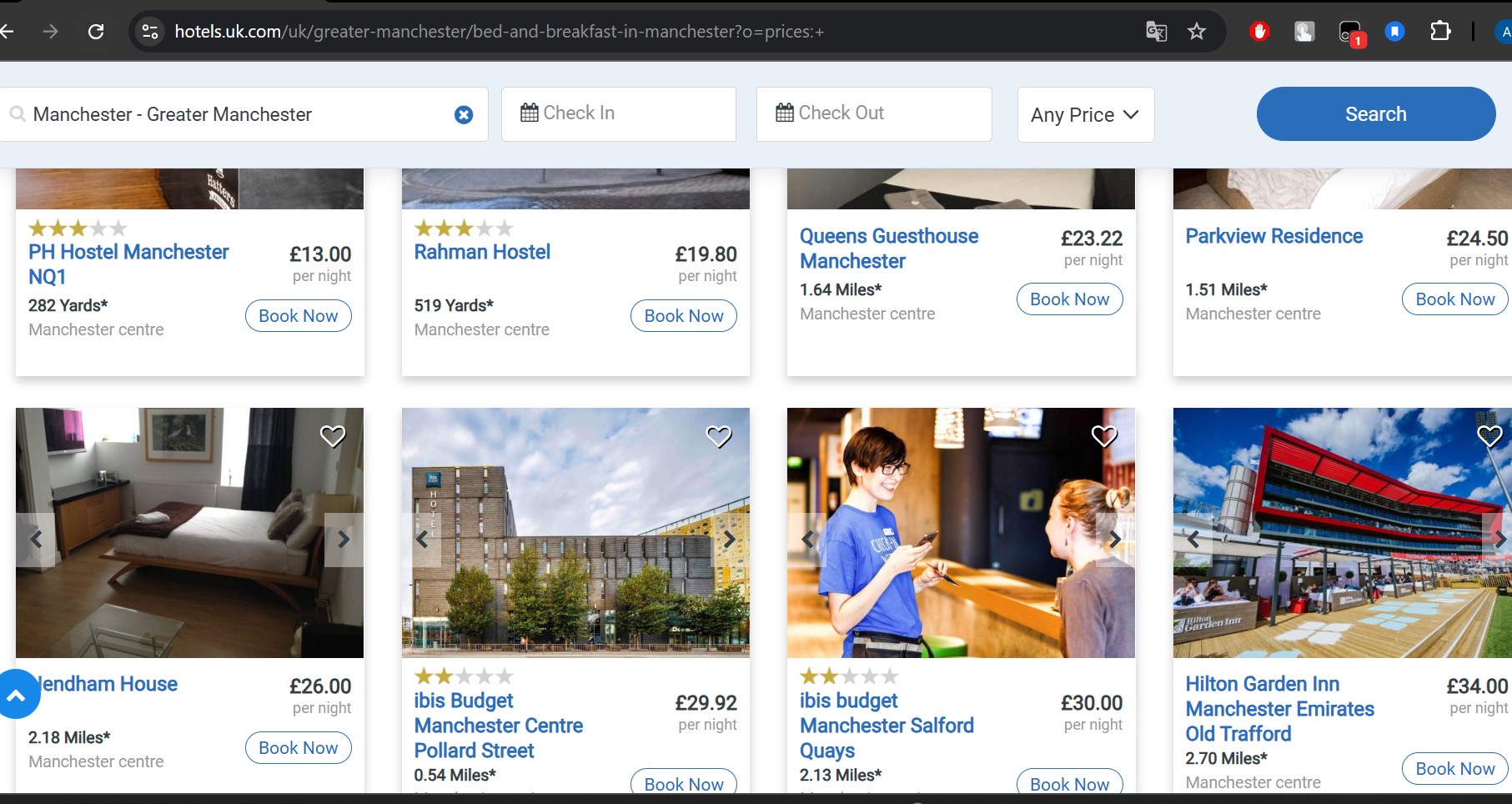Show next photo of ibis budget Salford Quays

1115,540
